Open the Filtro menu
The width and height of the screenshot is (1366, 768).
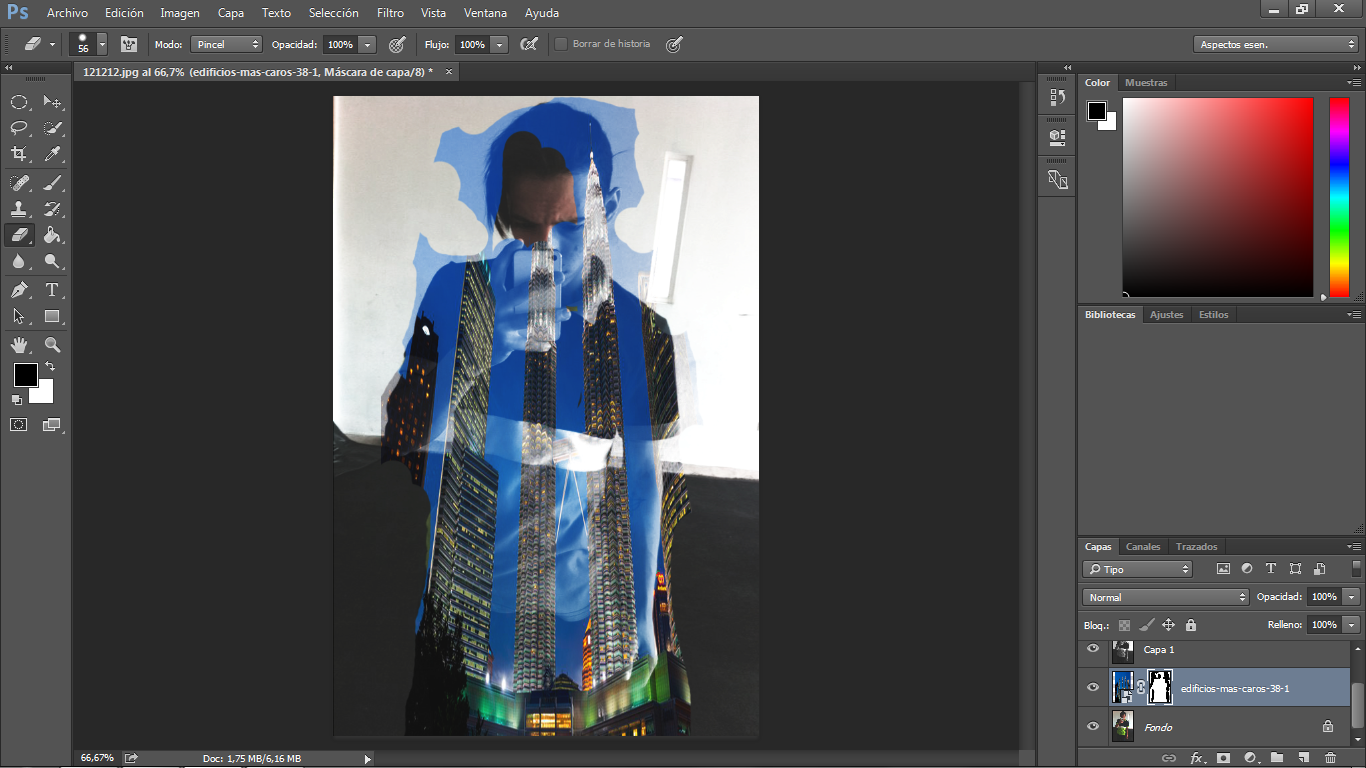point(390,13)
